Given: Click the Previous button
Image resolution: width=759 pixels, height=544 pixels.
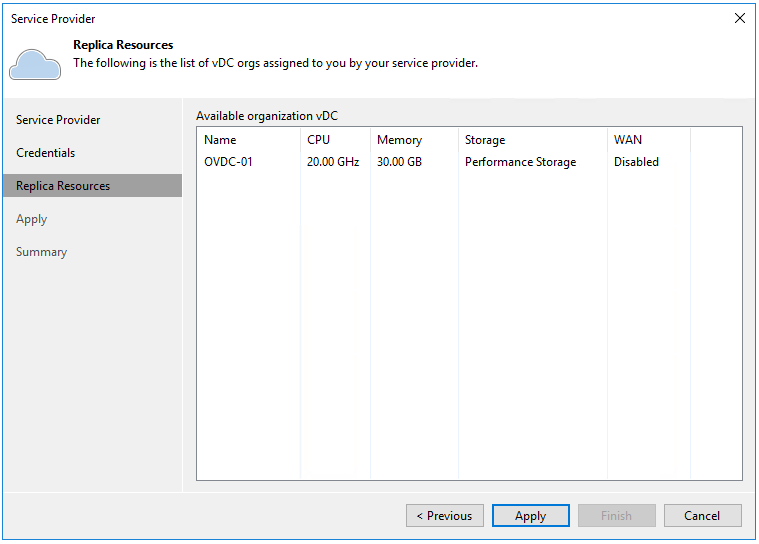Looking at the screenshot, I should click(x=445, y=516).
